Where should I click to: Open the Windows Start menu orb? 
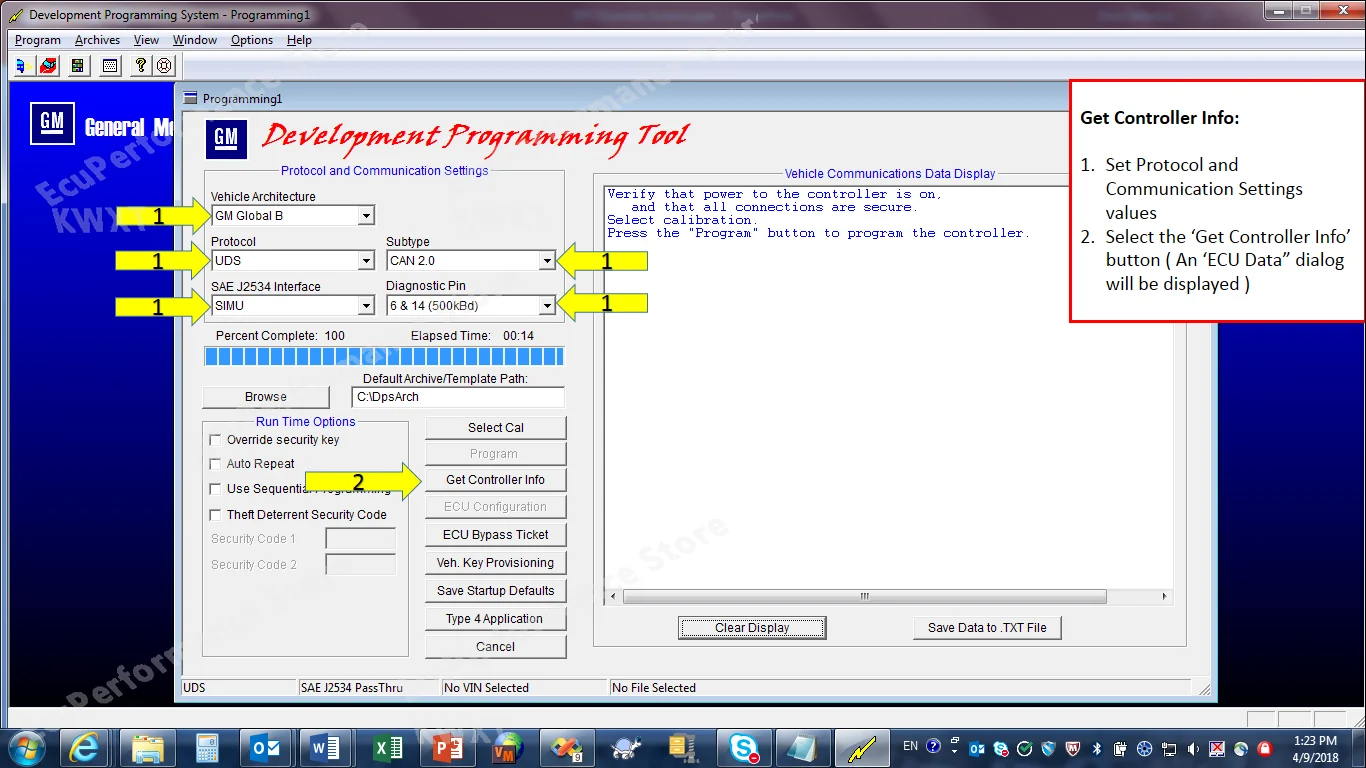click(x=27, y=748)
